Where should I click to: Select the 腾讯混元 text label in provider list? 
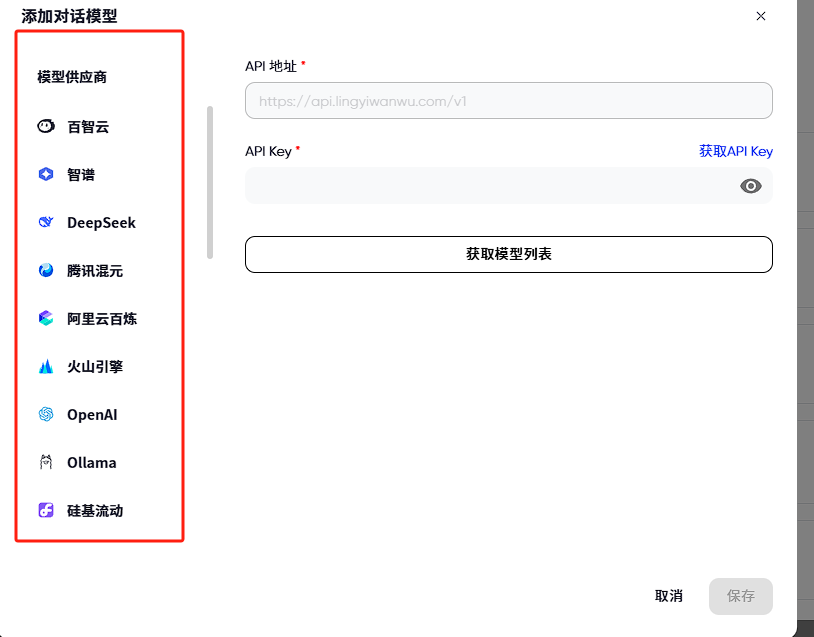pos(95,271)
